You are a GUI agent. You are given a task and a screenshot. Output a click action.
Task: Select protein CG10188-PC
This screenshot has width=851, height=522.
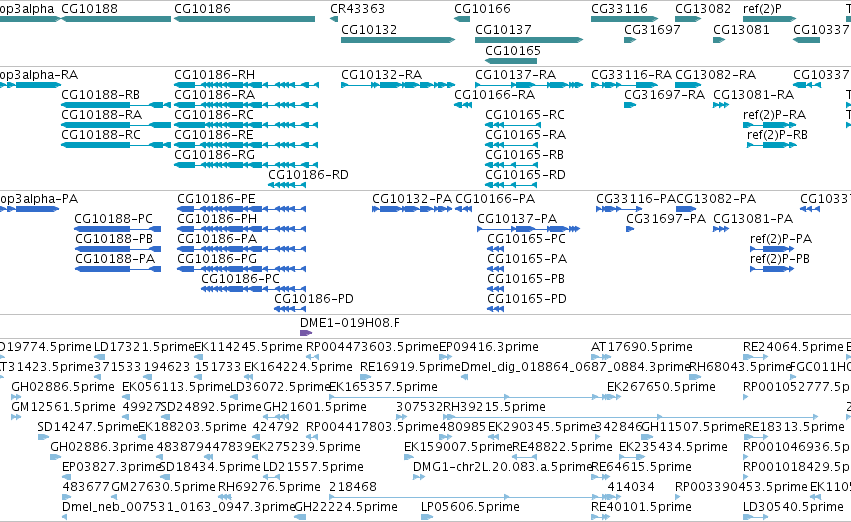click(113, 219)
